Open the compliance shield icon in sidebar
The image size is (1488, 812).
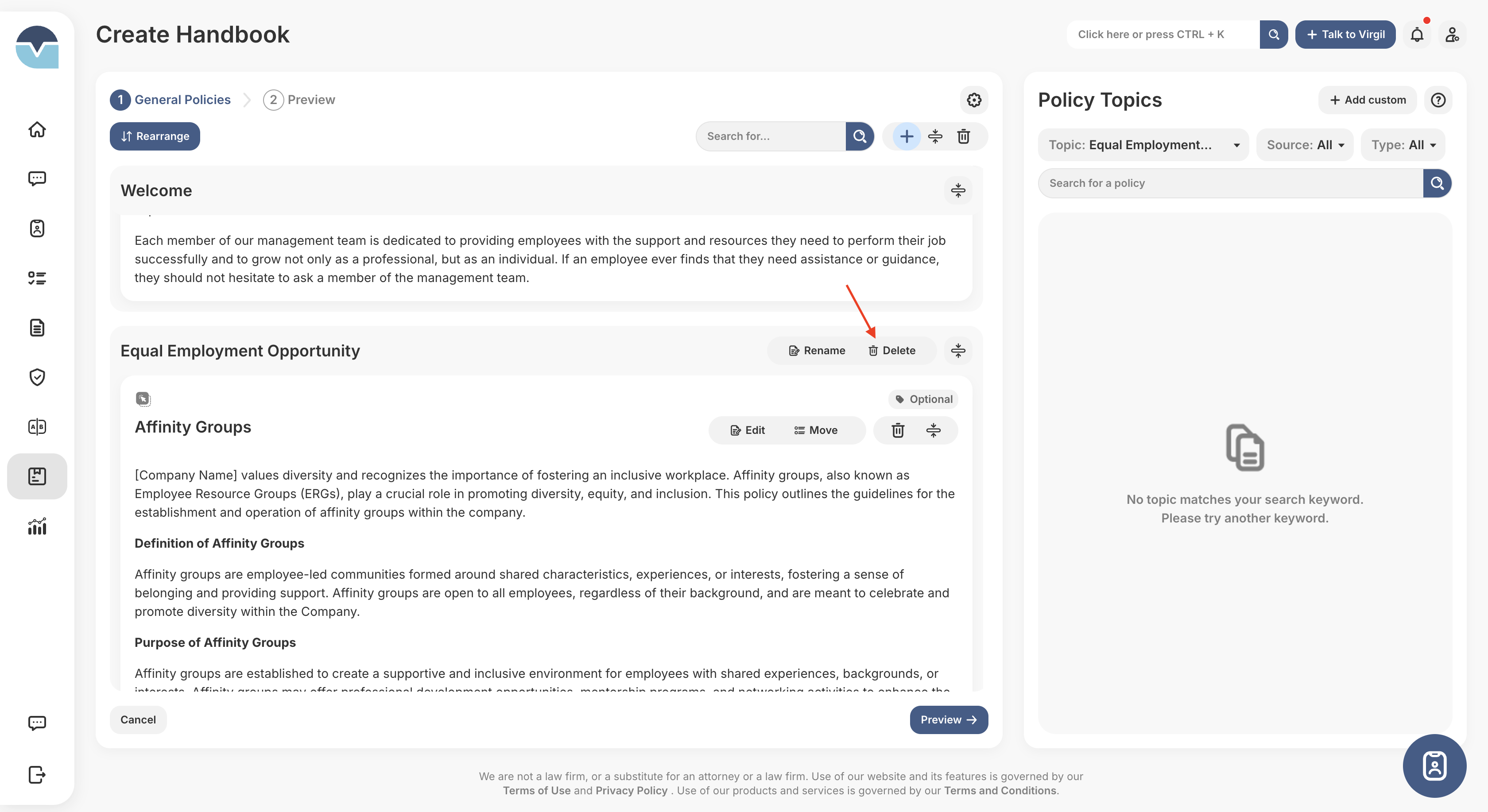[37, 377]
